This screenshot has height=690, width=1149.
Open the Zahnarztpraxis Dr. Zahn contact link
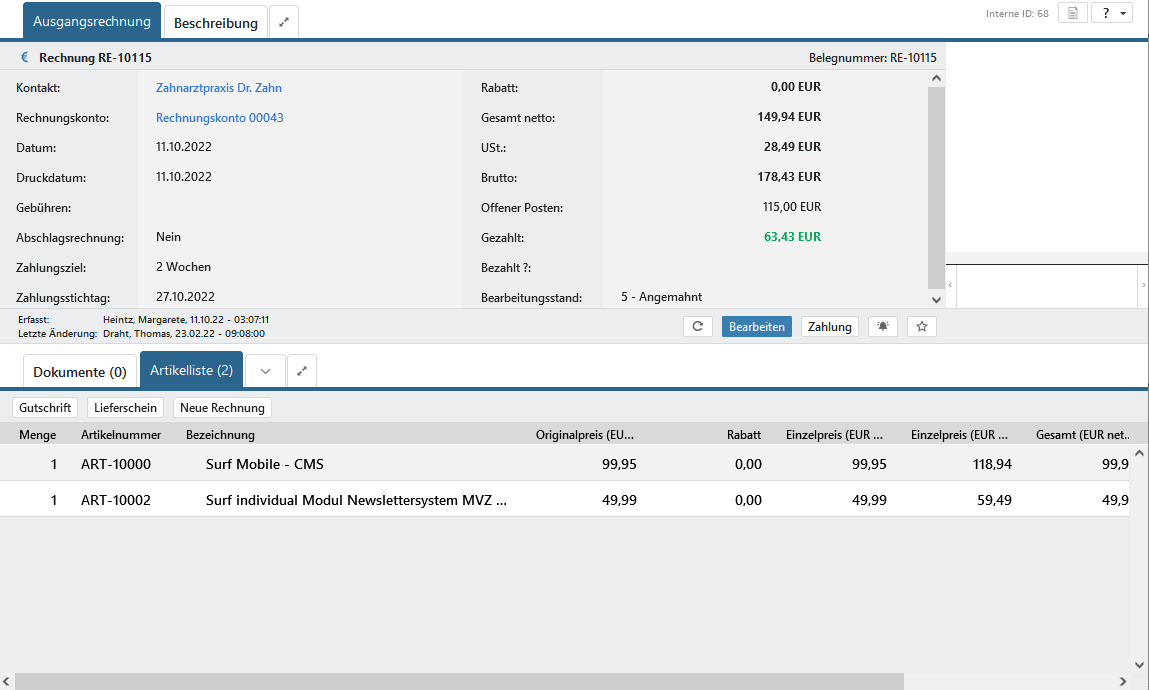click(219, 88)
